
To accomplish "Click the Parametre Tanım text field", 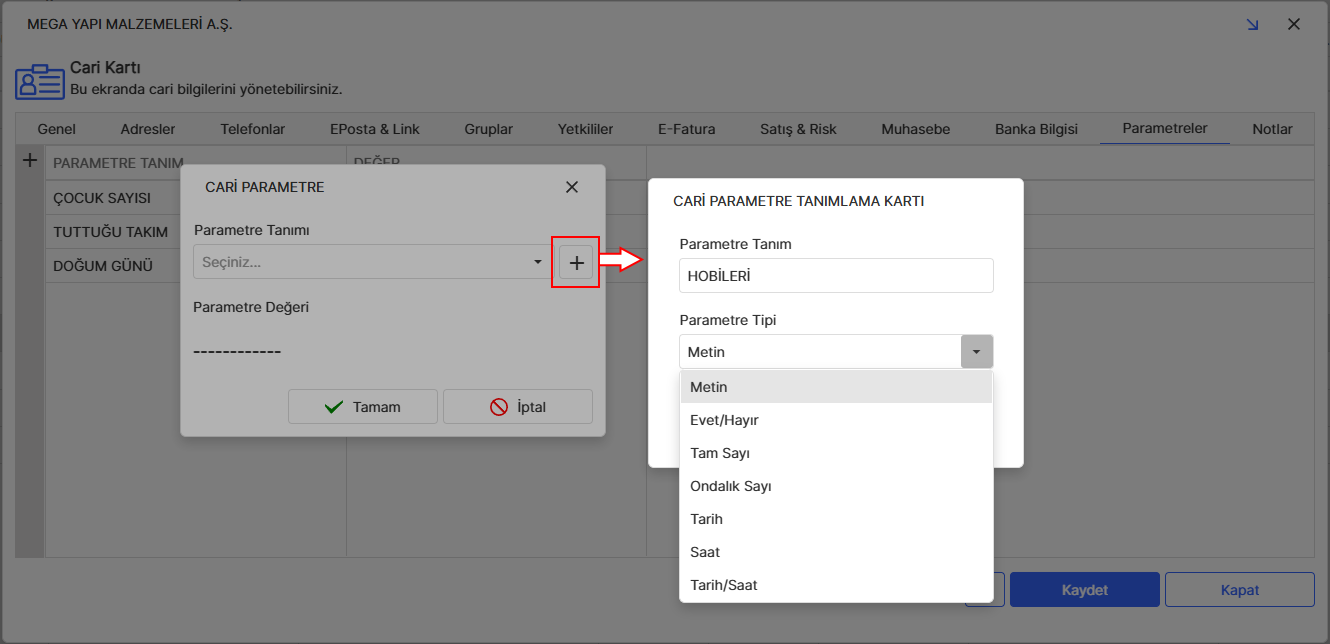I will [x=835, y=276].
